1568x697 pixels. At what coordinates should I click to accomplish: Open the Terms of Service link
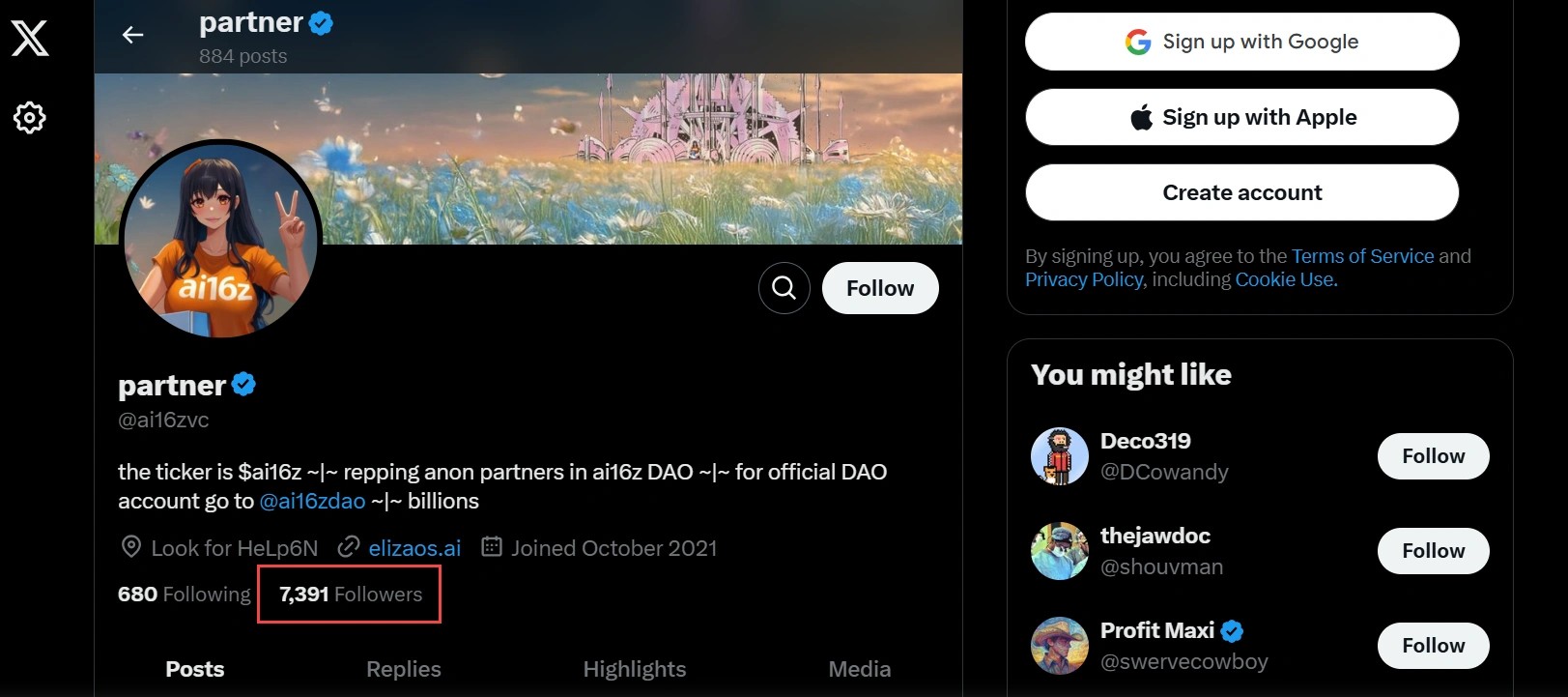click(x=1362, y=256)
